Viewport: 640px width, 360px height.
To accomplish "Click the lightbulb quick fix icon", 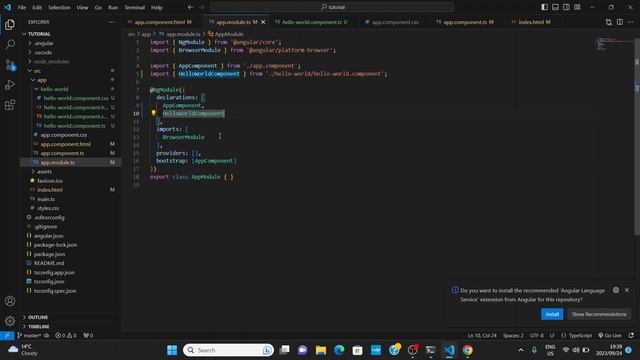I will (x=153, y=113).
